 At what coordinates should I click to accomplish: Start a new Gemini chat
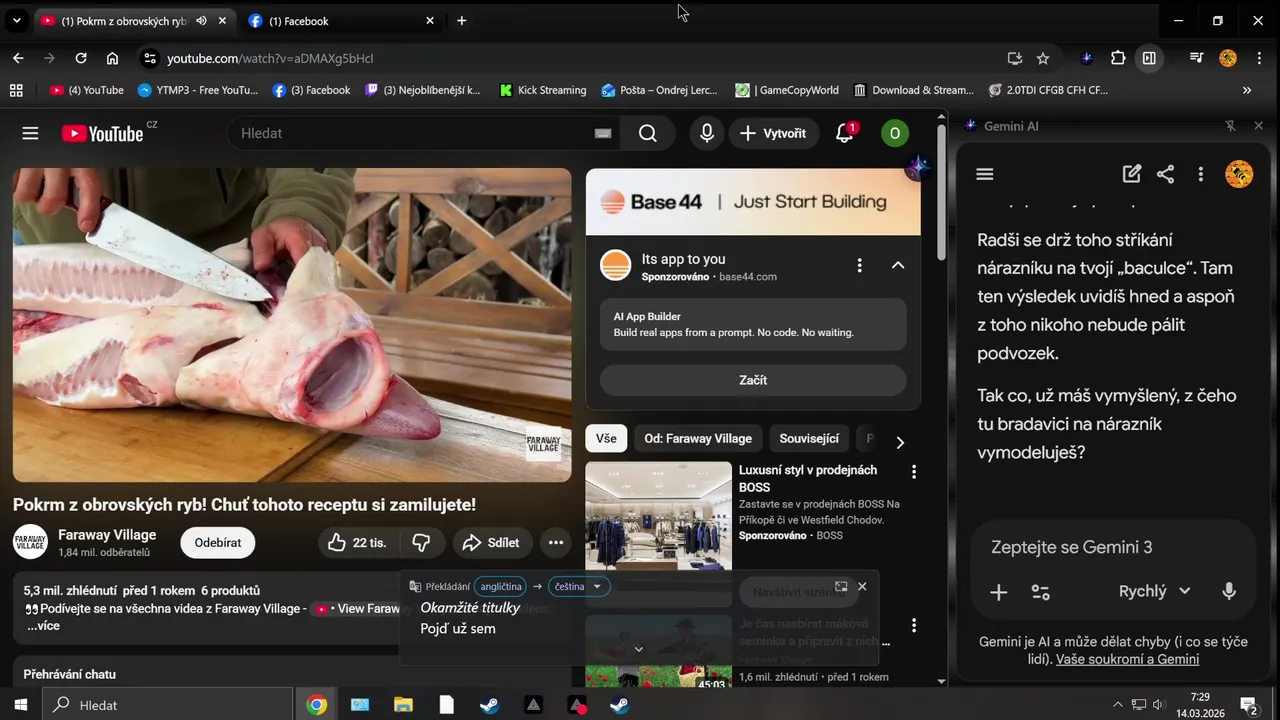coord(1132,174)
